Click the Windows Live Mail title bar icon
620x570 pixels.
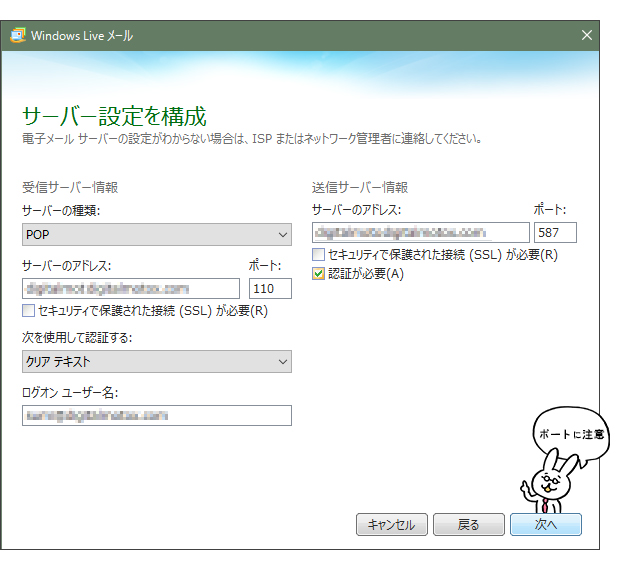pyautogui.click(x=18, y=35)
